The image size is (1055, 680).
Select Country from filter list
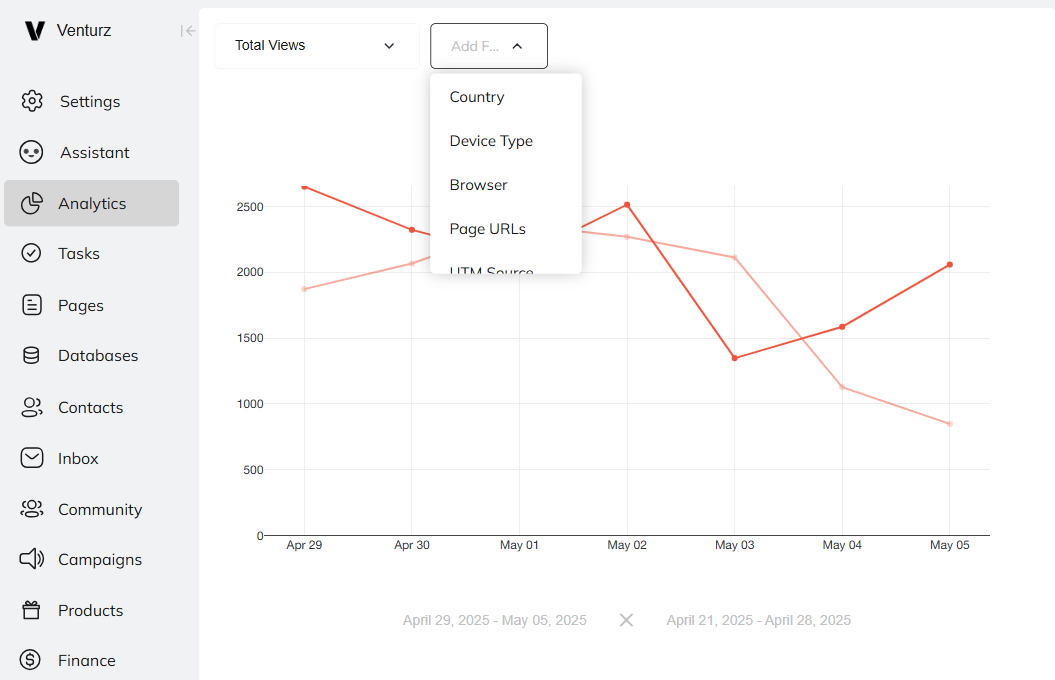coord(477,97)
